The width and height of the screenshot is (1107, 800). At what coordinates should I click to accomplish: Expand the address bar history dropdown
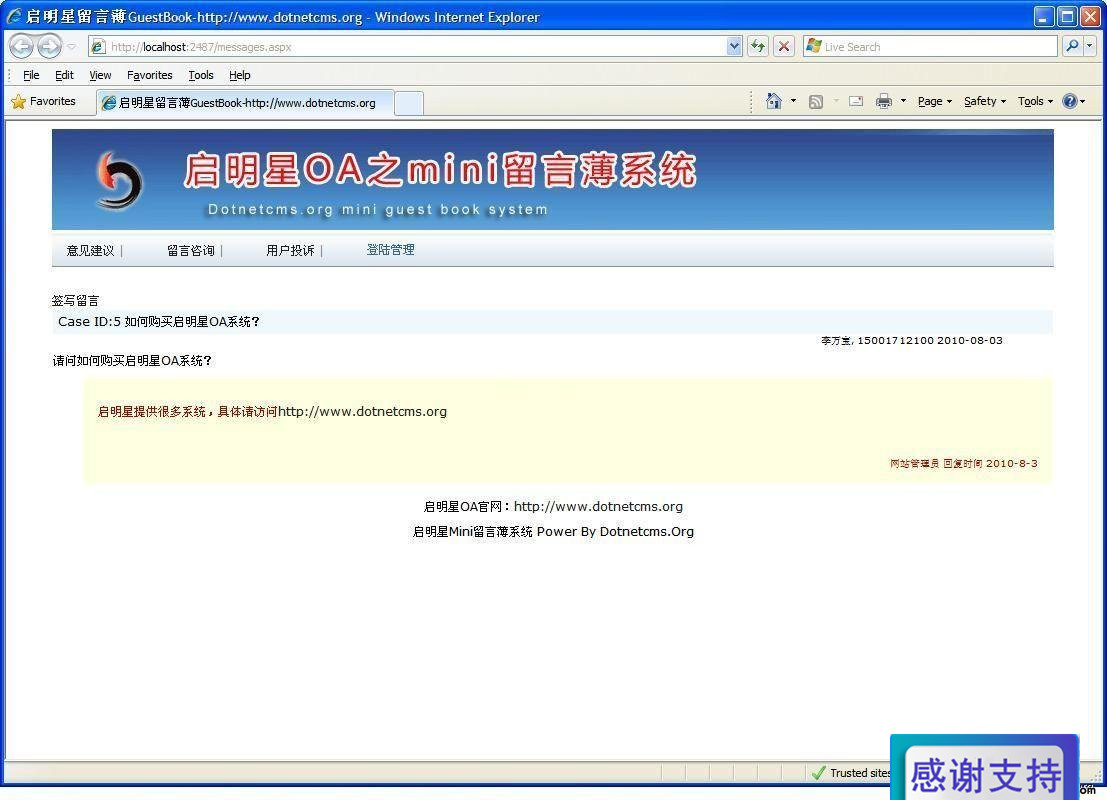734,47
